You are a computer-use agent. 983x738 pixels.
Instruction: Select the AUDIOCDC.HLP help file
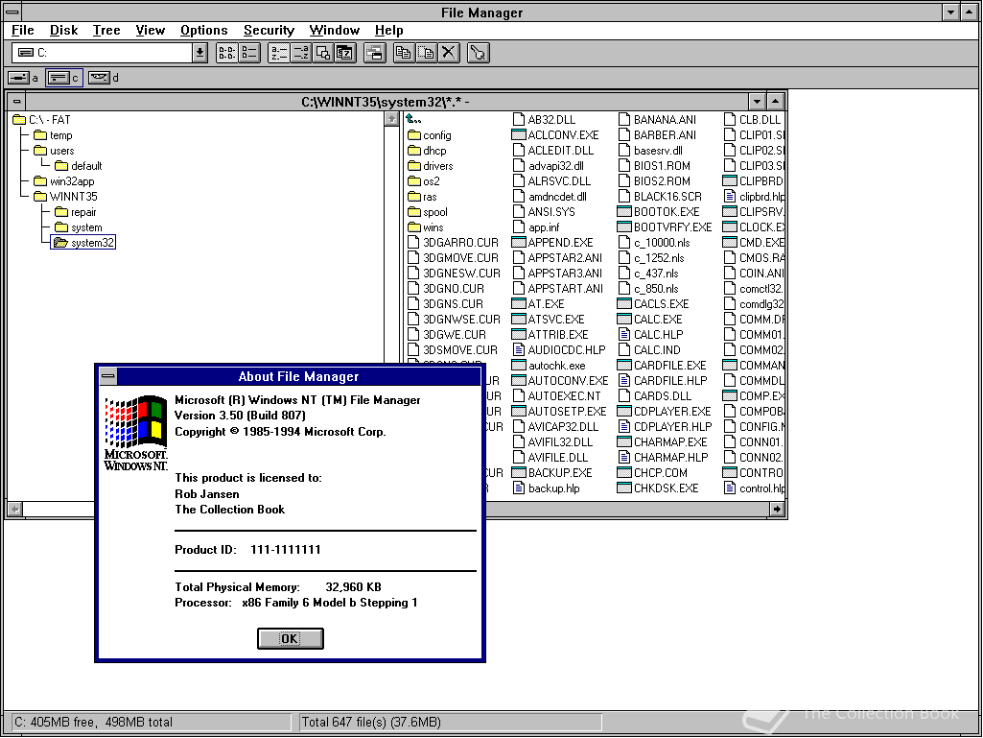[x=559, y=351]
